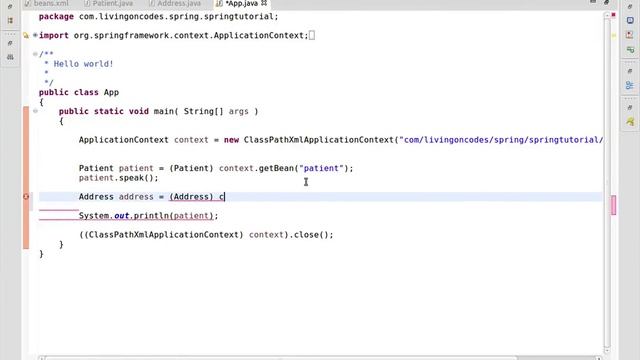Click the String[] type in main signature
The image size is (640, 360).
pos(203,111)
